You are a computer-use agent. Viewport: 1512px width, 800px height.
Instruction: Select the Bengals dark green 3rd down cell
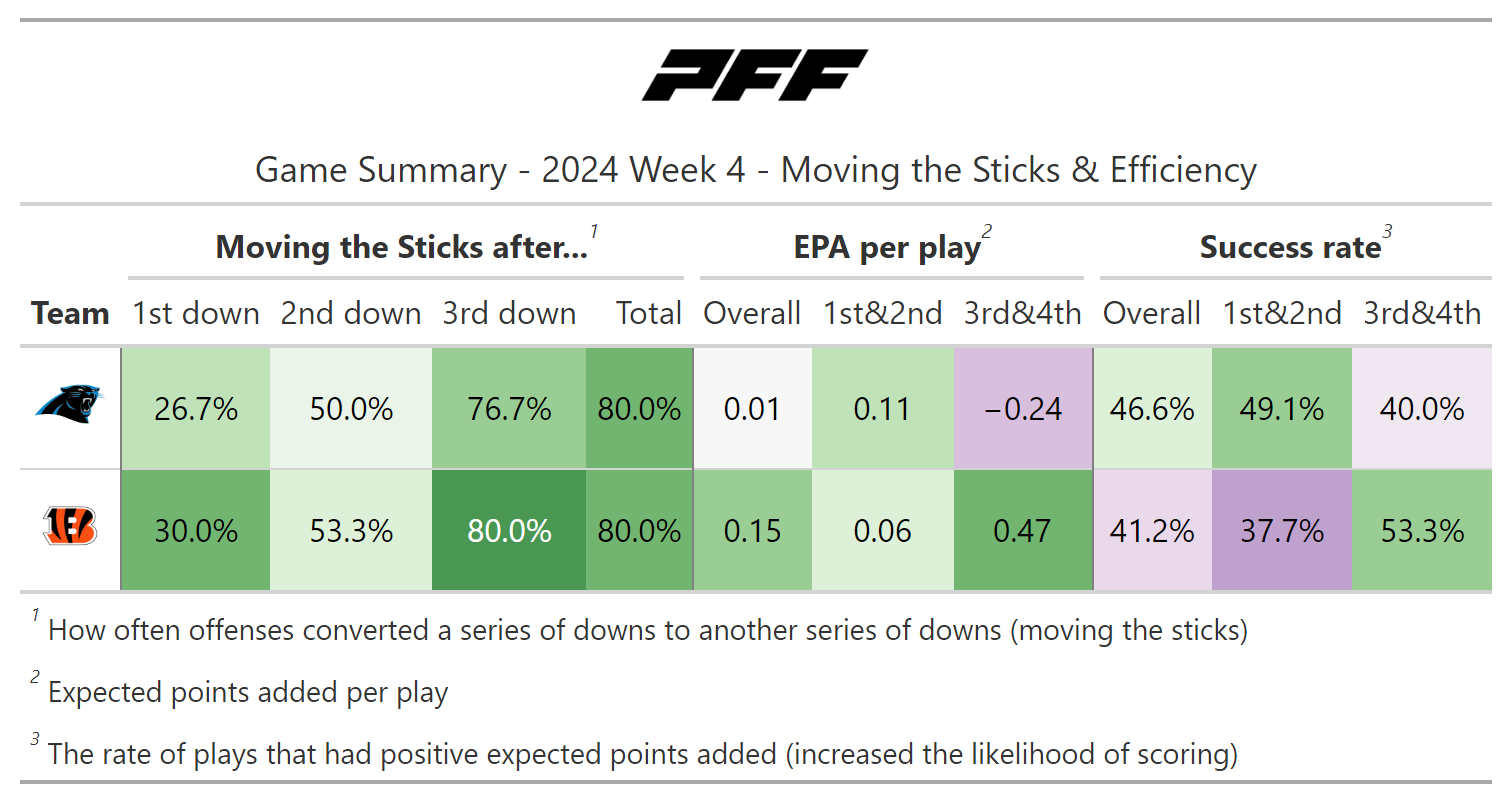point(510,530)
